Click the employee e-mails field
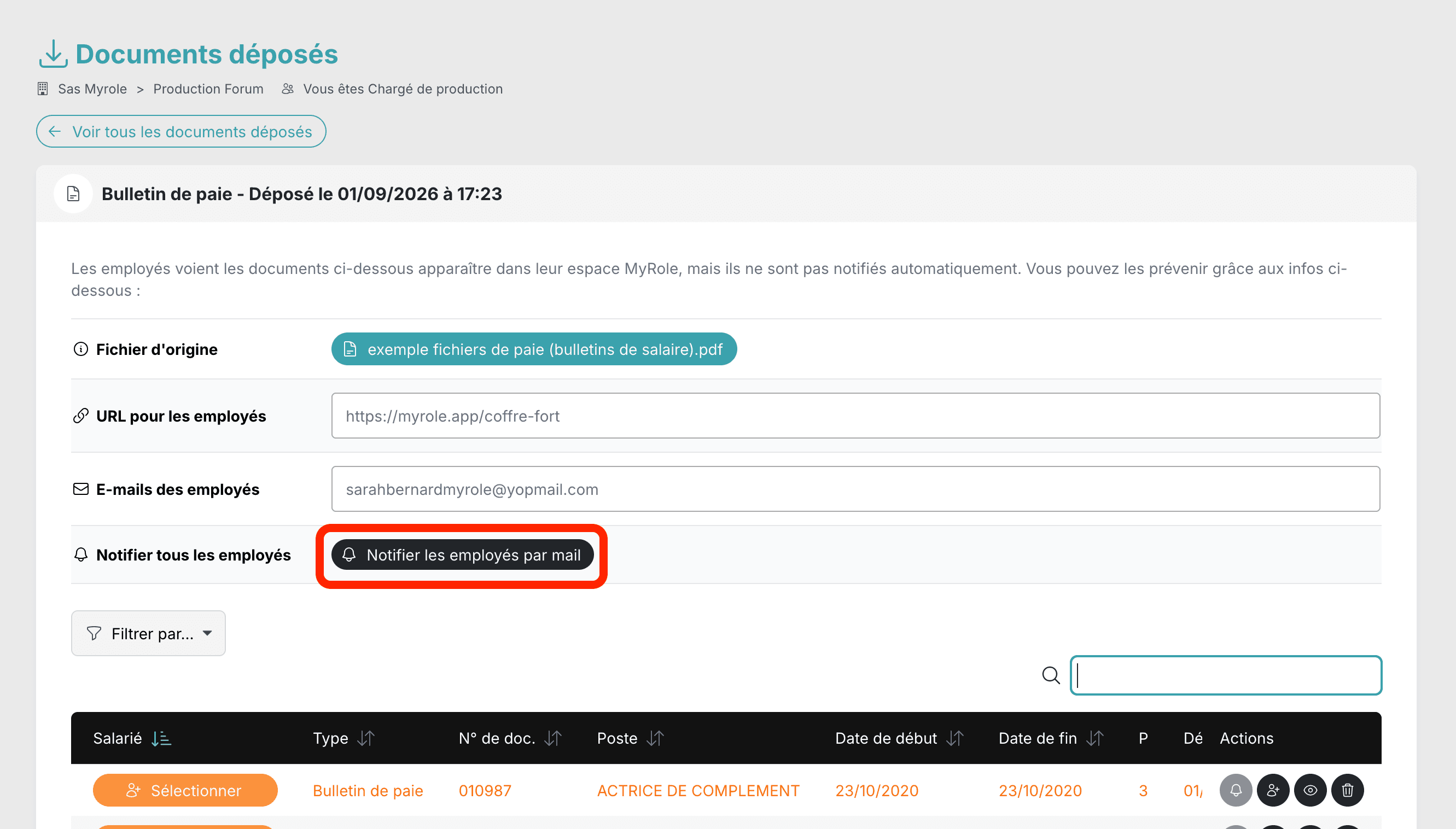This screenshot has height=829, width=1456. (855, 489)
